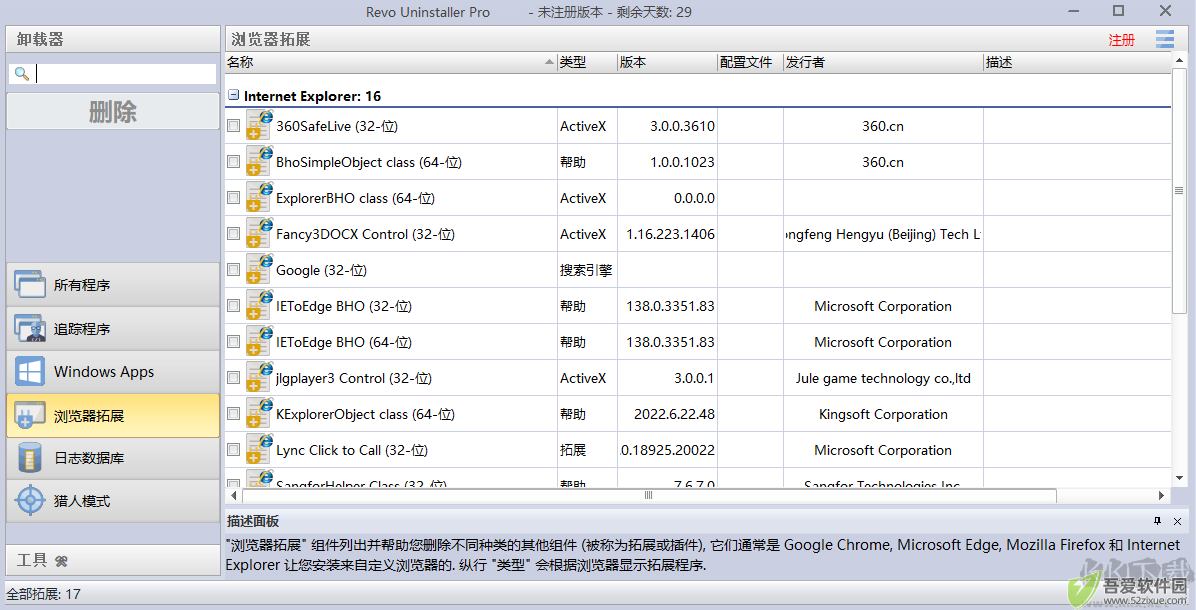Check the KExplorerObject class checkbox
Viewport: 1196px width, 610px height.
pos(233,413)
